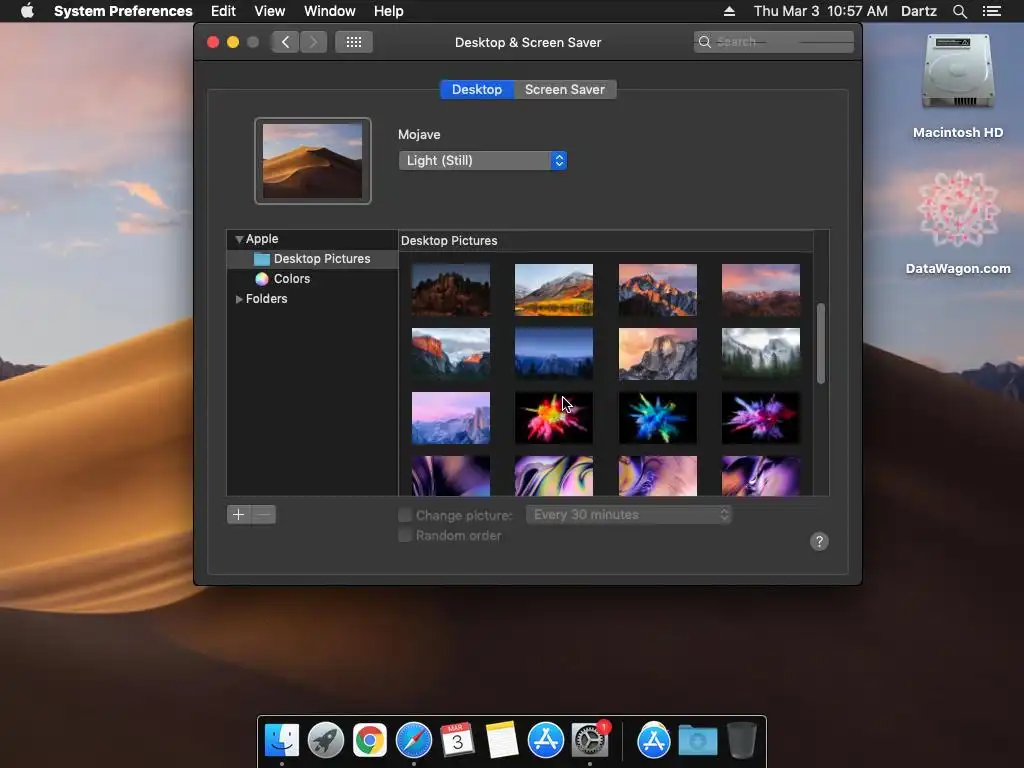Choose the El Capitan cliff wallpaper
Image resolution: width=1024 pixels, height=768 pixels.
pos(451,354)
